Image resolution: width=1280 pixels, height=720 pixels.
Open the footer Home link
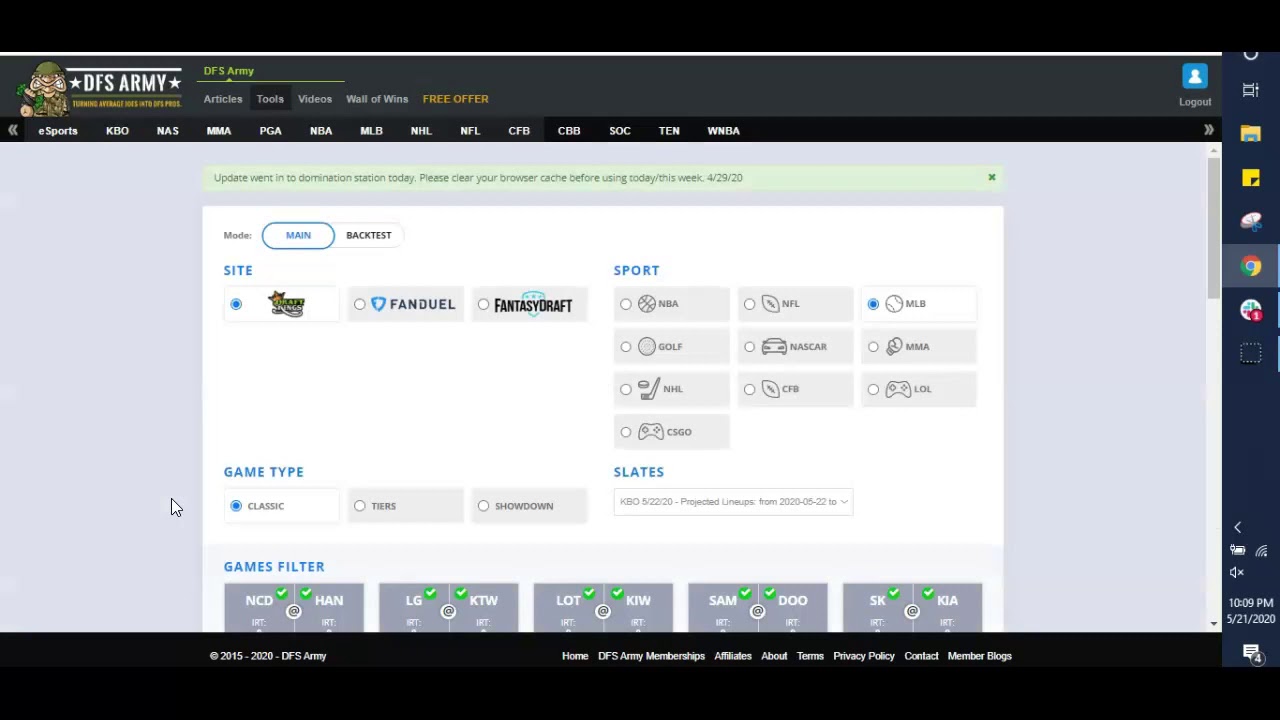[575, 656]
